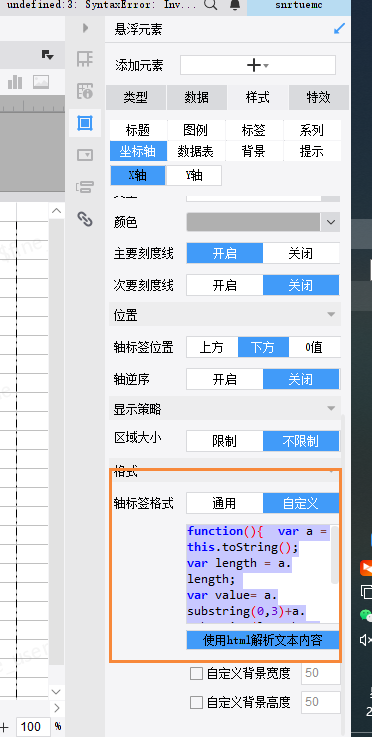Click the 自定义背景宽度 value field
This screenshot has height=737, width=372.
pyautogui.click(x=321, y=674)
